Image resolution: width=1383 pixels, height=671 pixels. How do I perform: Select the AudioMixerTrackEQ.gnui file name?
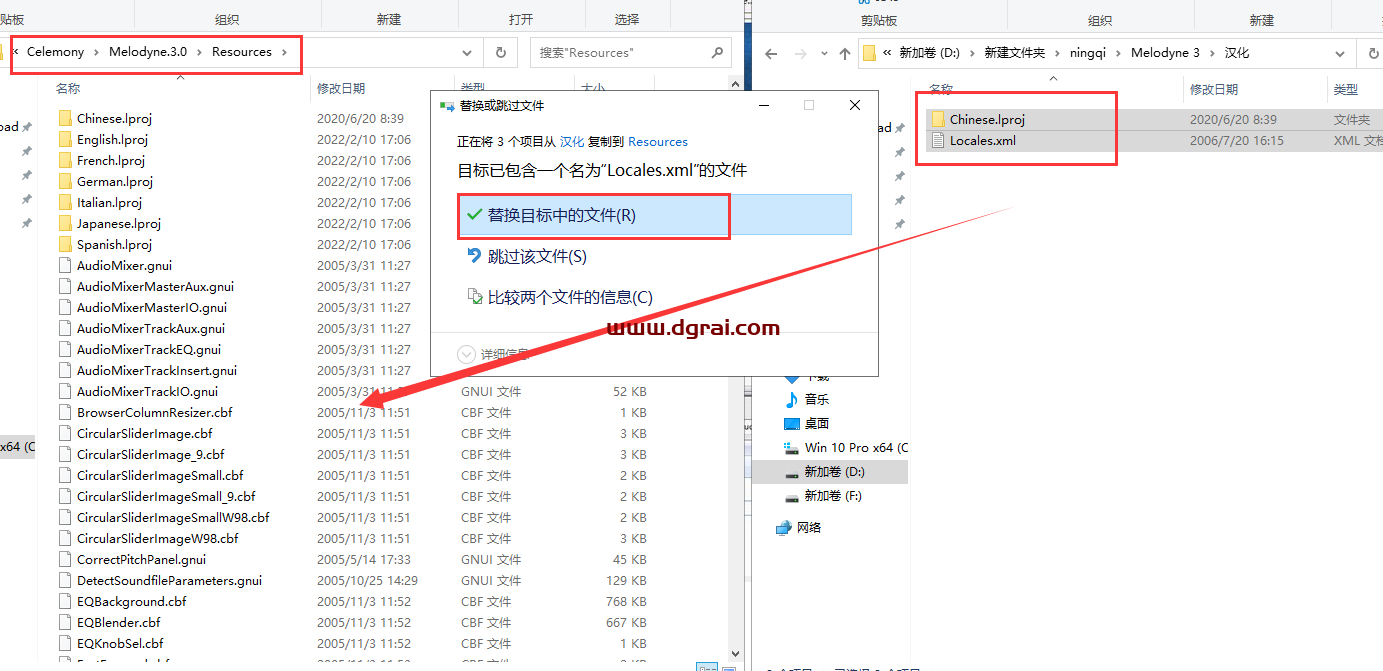tap(149, 349)
